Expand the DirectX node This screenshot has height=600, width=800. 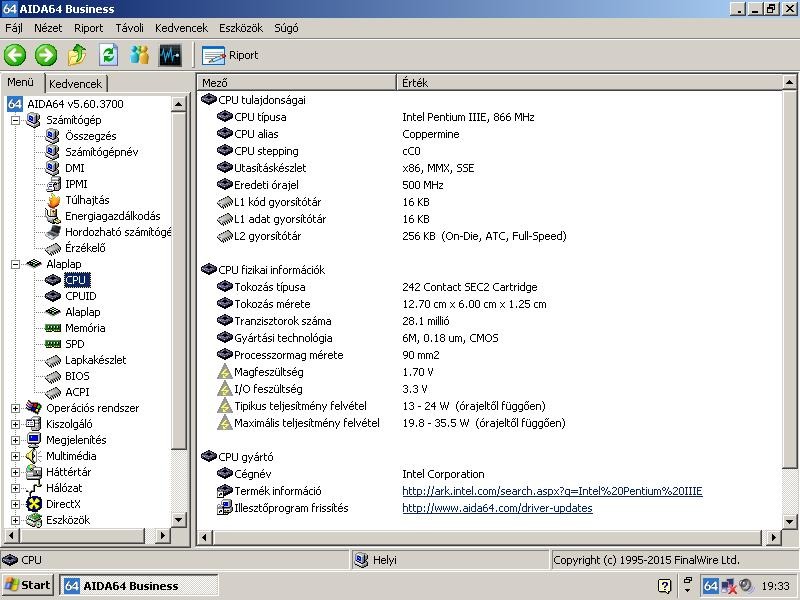pos(15,504)
